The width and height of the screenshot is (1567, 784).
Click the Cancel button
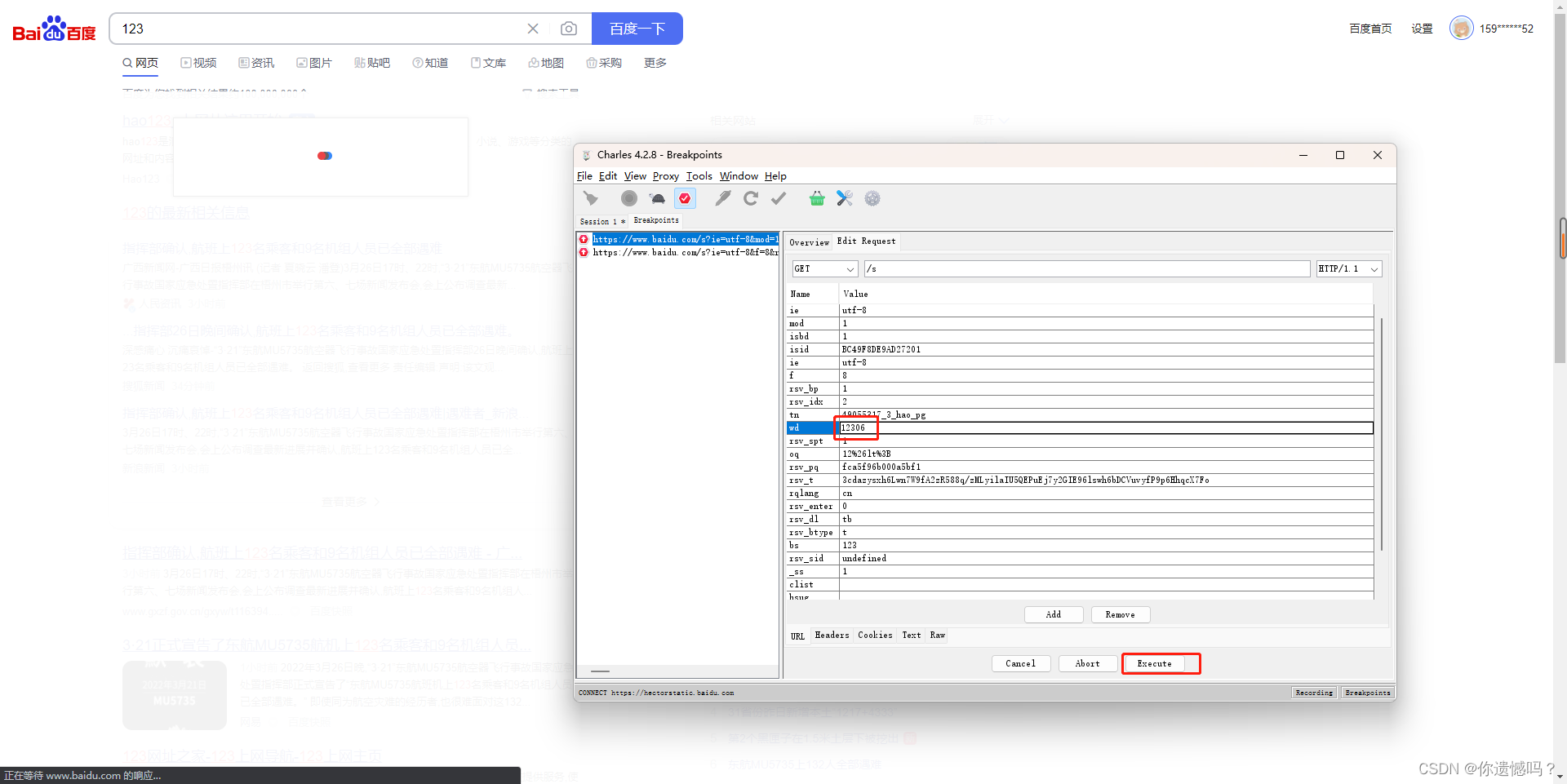[1020, 663]
